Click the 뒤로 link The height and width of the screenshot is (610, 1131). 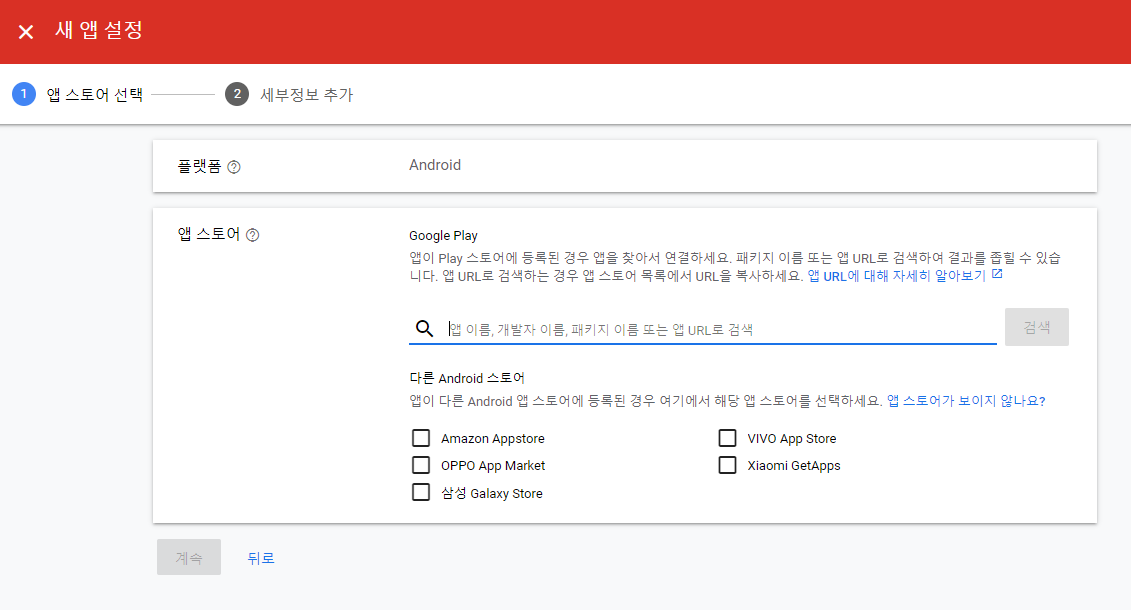(260, 558)
